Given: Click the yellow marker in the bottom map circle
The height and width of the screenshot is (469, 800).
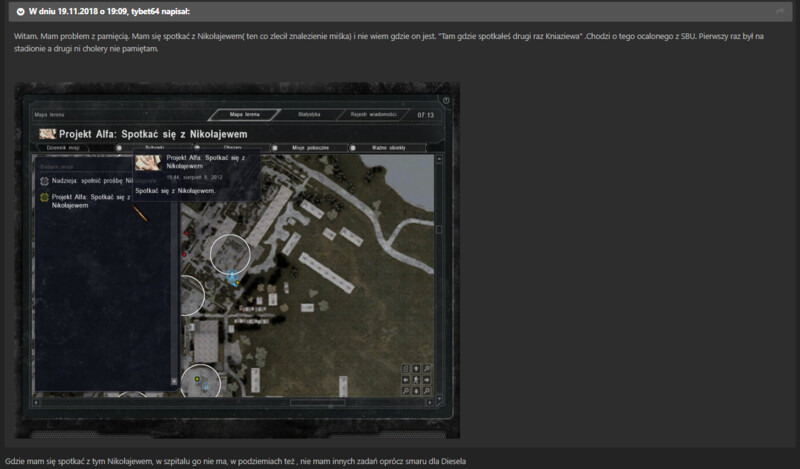Looking at the screenshot, I should (198, 379).
